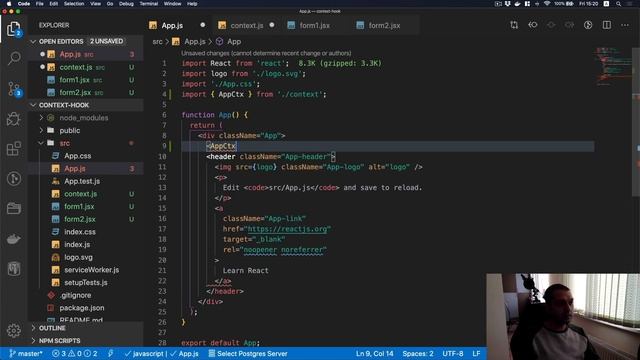Click the Wi-Fi icon in menu bar
This screenshot has height=360, width=640.
(x=547, y=4)
